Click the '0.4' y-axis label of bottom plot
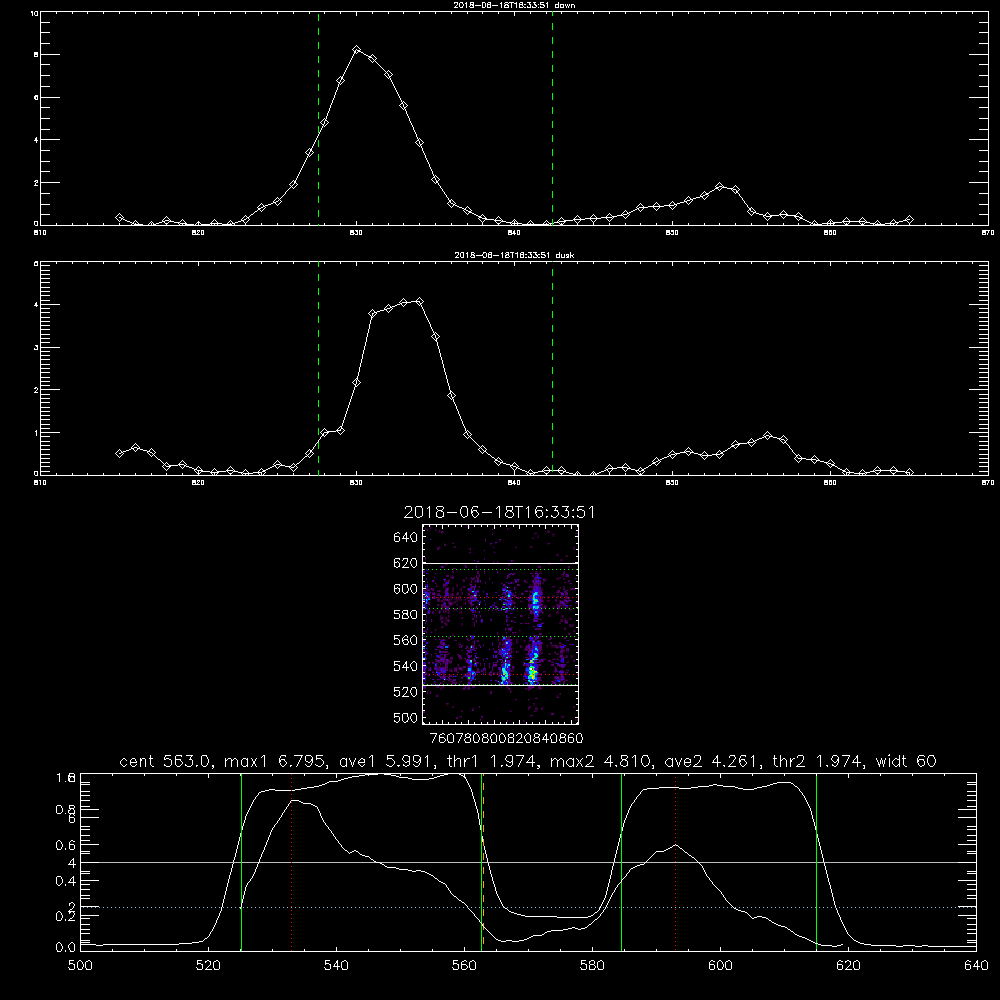1000x1000 pixels. tap(66, 881)
